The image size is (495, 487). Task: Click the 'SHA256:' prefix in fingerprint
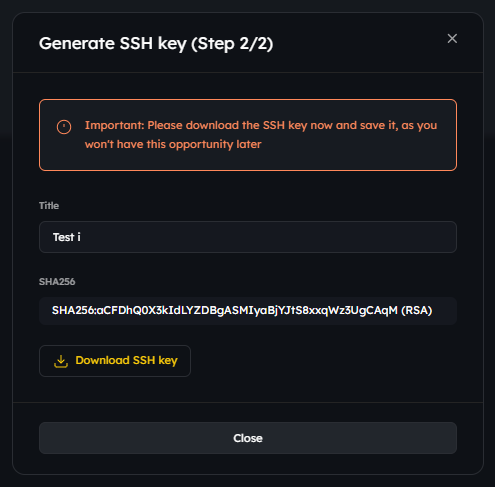74,311
